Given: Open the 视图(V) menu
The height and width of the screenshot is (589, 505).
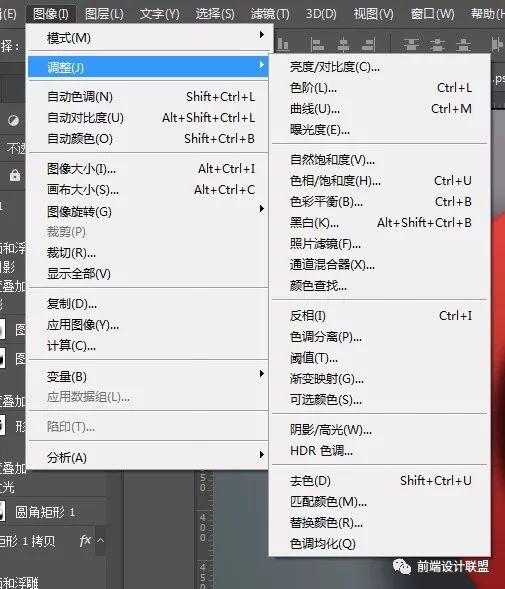Looking at the screenshot, I should point(373,14).
